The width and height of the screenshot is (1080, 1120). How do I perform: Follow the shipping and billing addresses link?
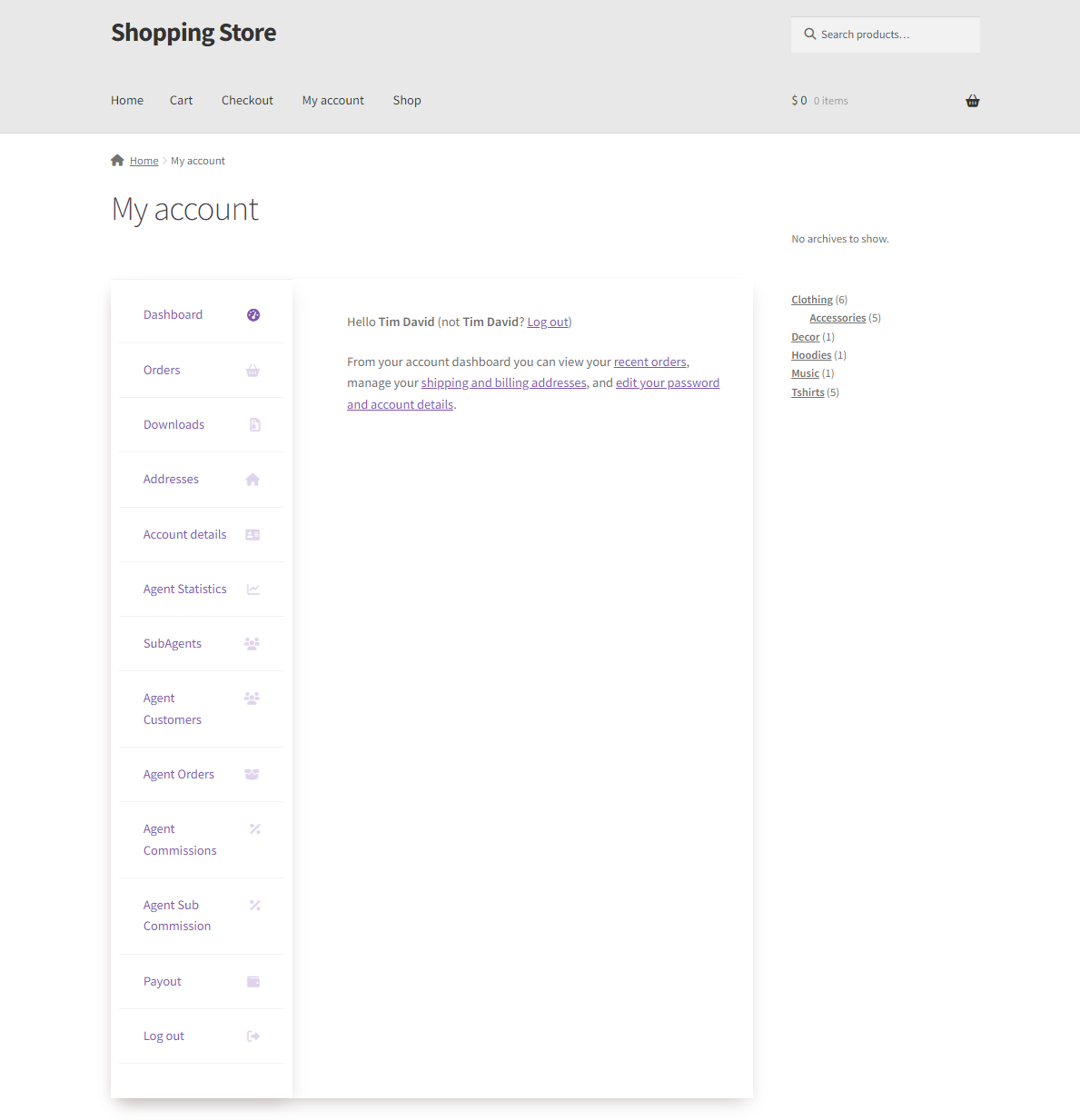tap(504, 383)
